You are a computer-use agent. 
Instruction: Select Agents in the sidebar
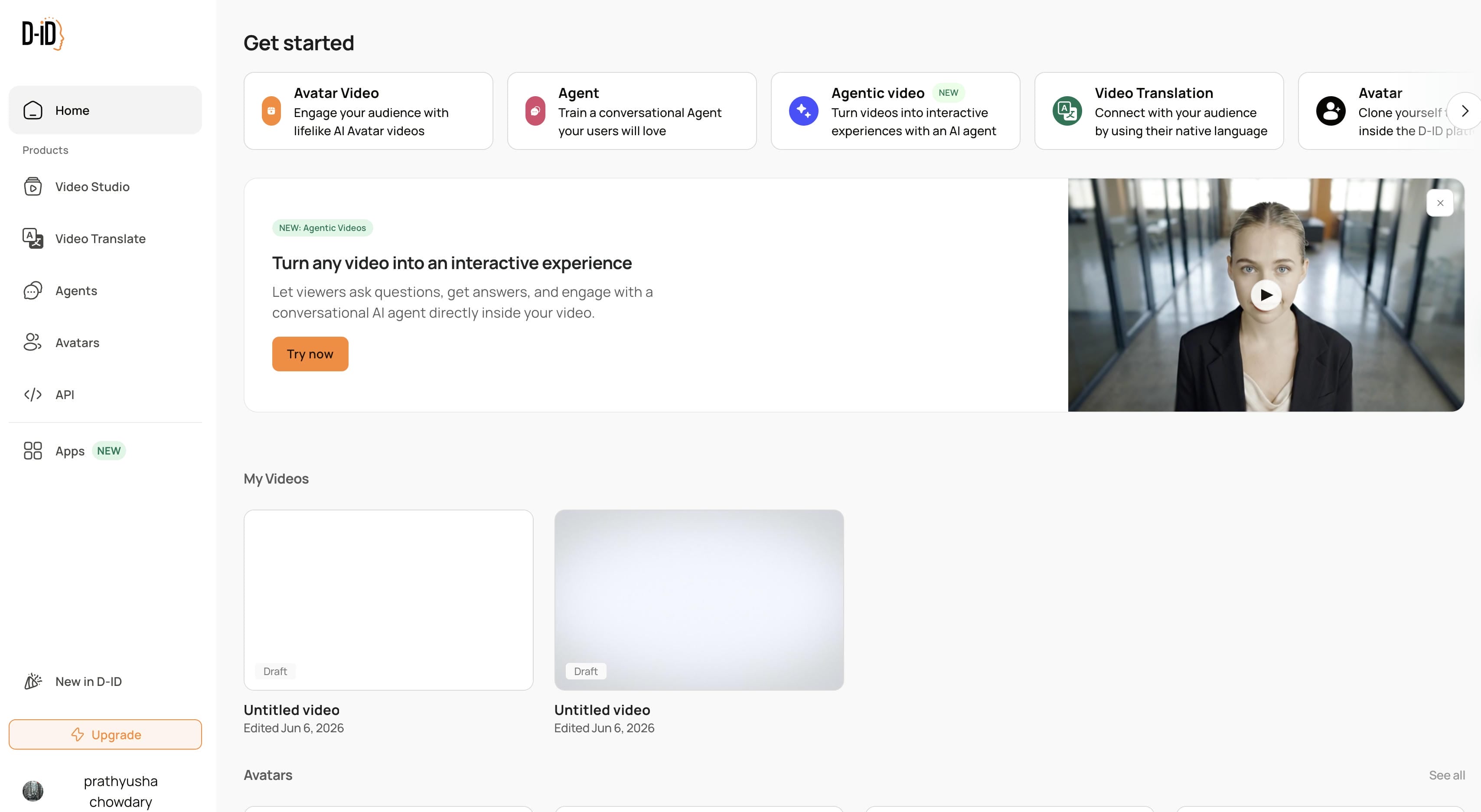coord(105,291)
